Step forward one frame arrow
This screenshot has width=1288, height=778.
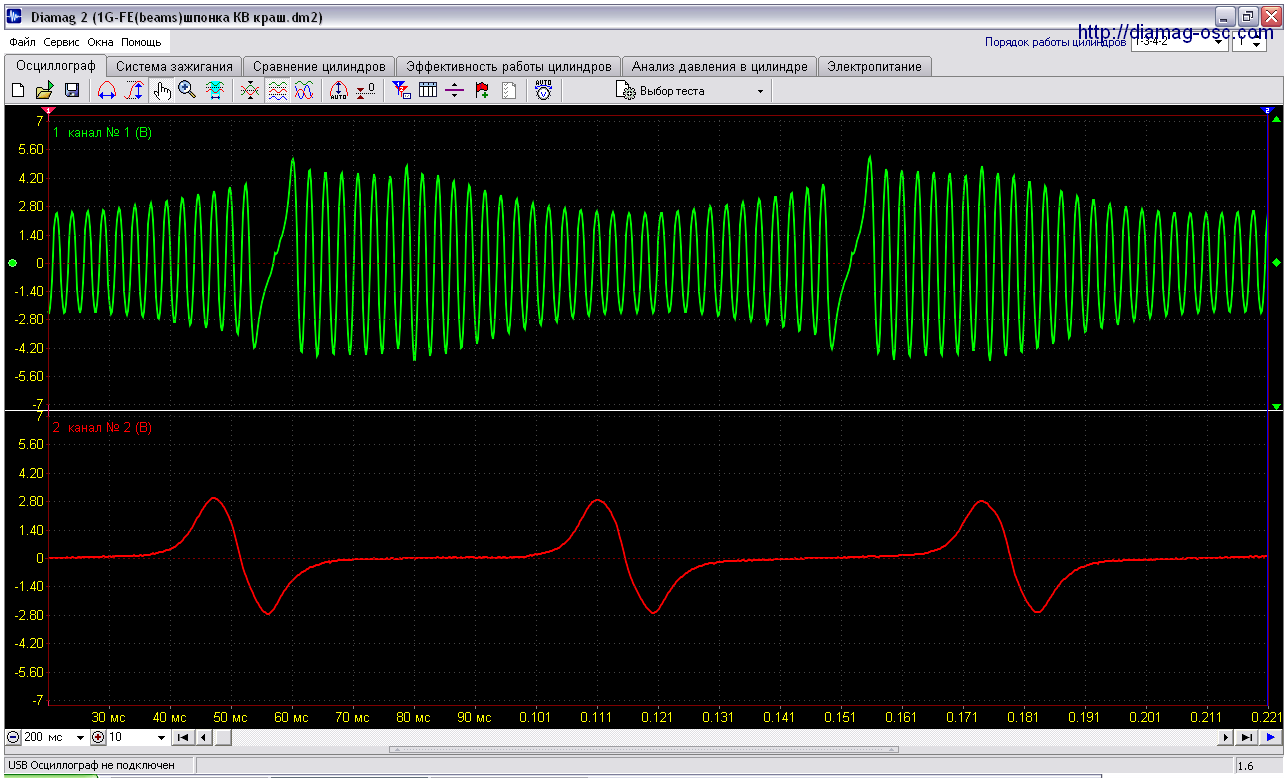pos(1227,738)
